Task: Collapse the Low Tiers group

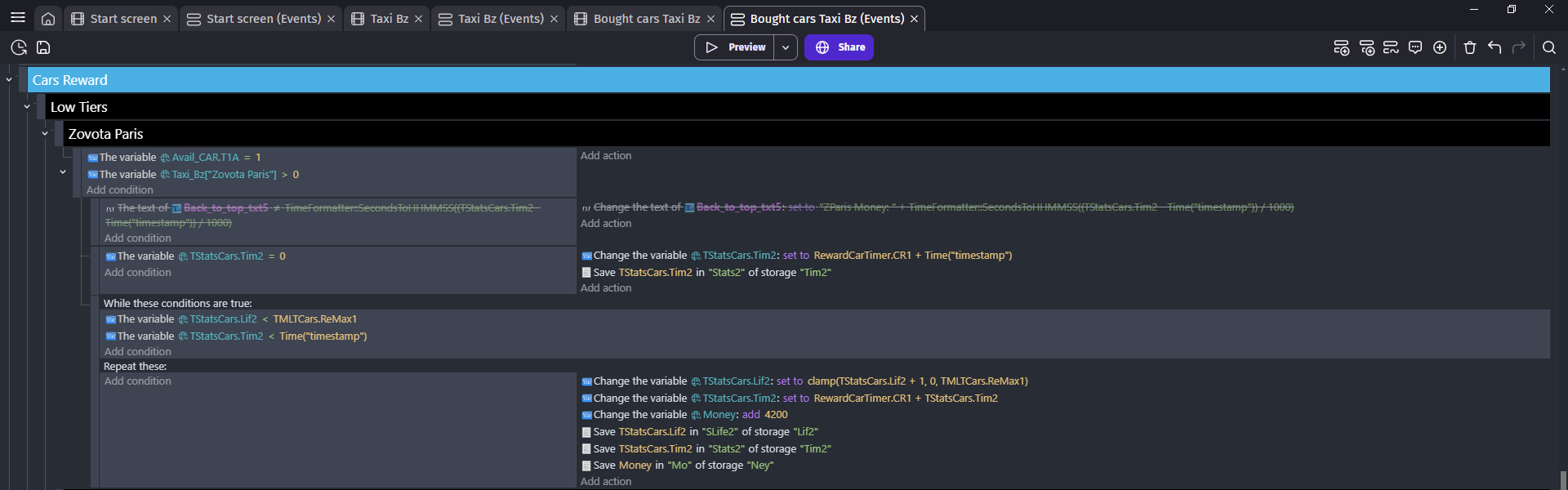Action: coord(27,107)
